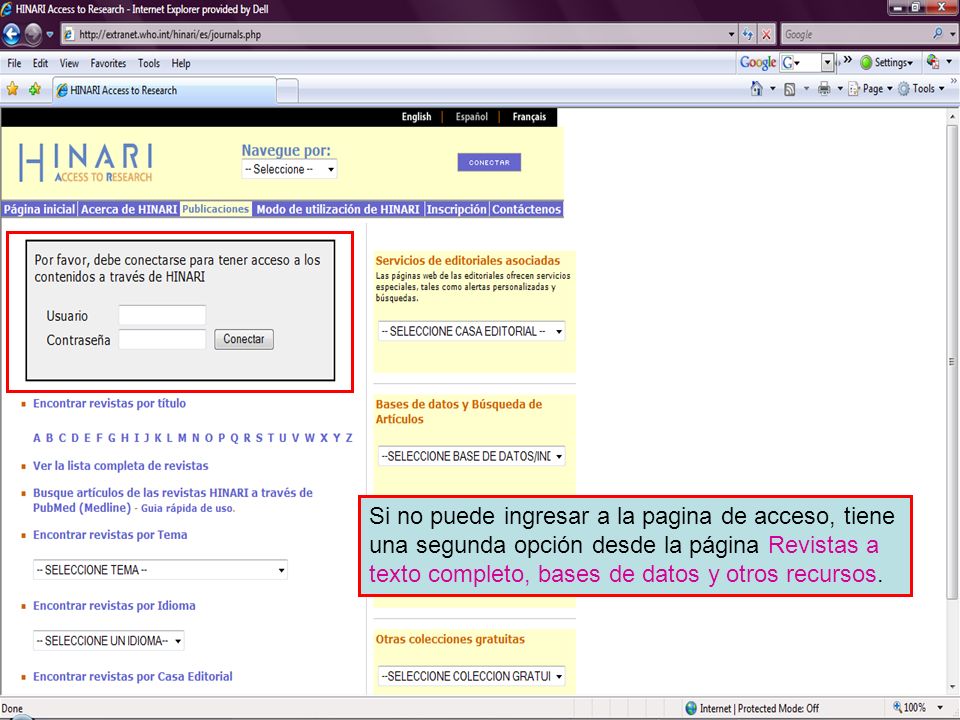The height and width of the screenshot is (720, 960).
Task: Open the Tools menu in menu bar
Action: (149, 63)
